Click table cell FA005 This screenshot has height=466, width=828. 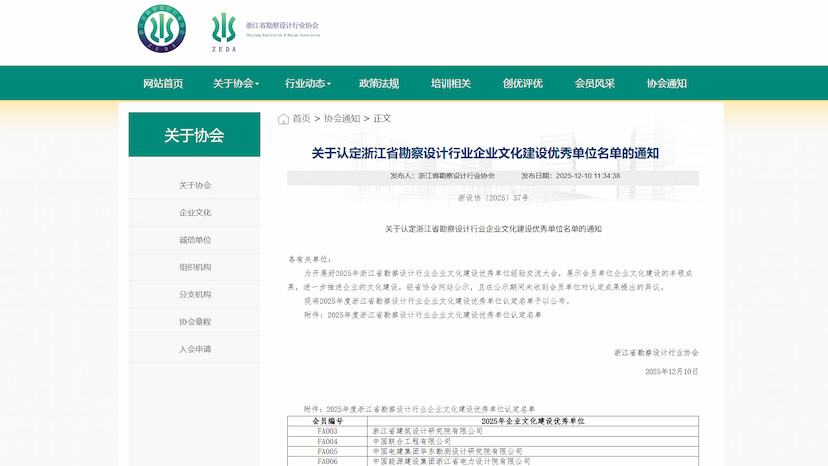point(327,451)
